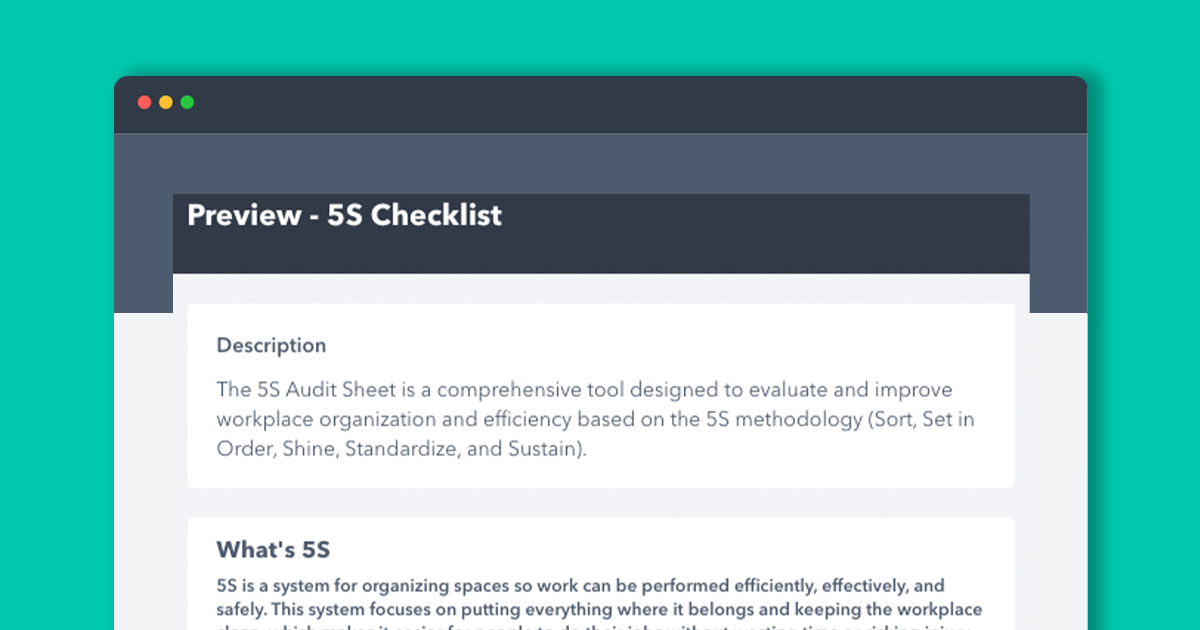Click the bottom edge of the What's 5S section
The width and height of the screenshot is (1200, 630).
(x=600, y=627)
